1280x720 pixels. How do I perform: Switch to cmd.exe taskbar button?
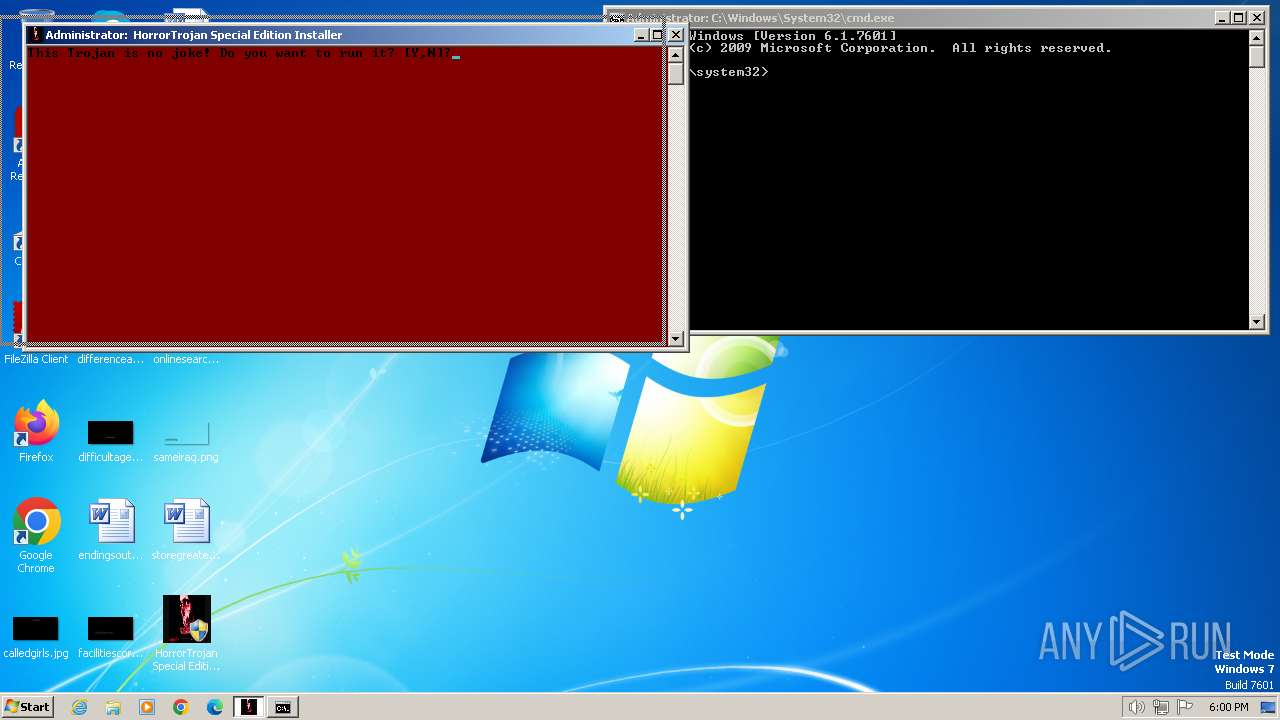[x=283, y=707]
